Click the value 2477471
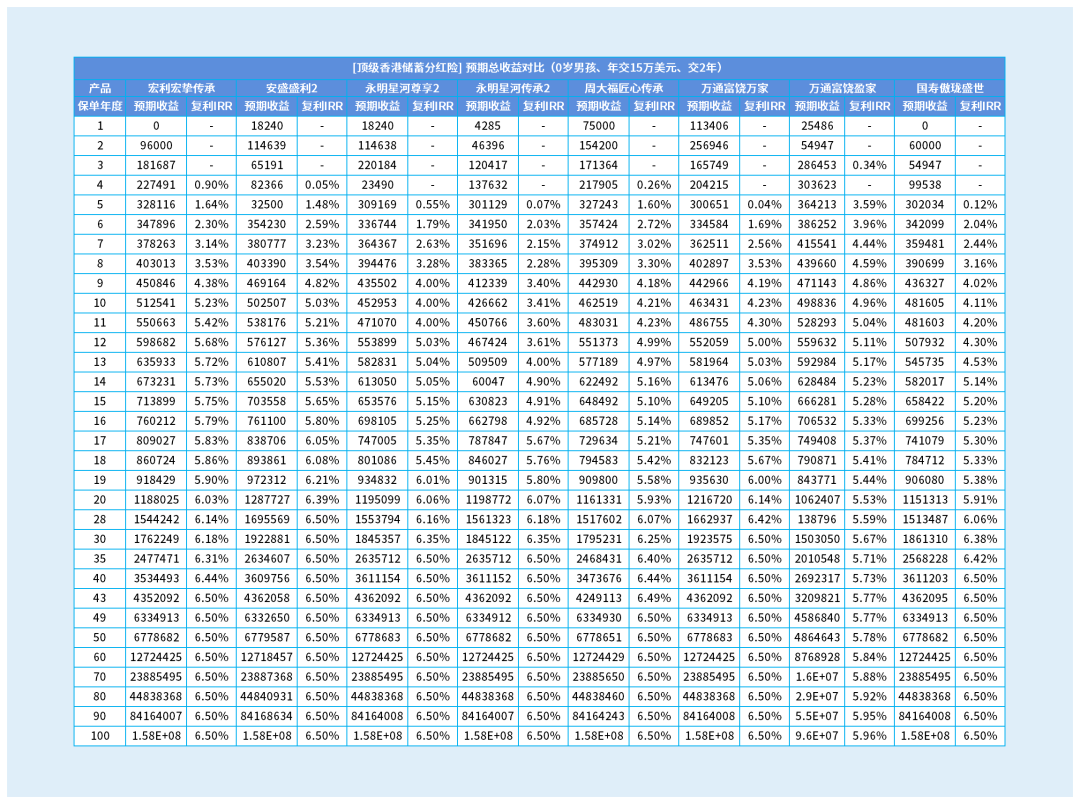This screenshot has height=804, width=1080. (x=156, y=559)
